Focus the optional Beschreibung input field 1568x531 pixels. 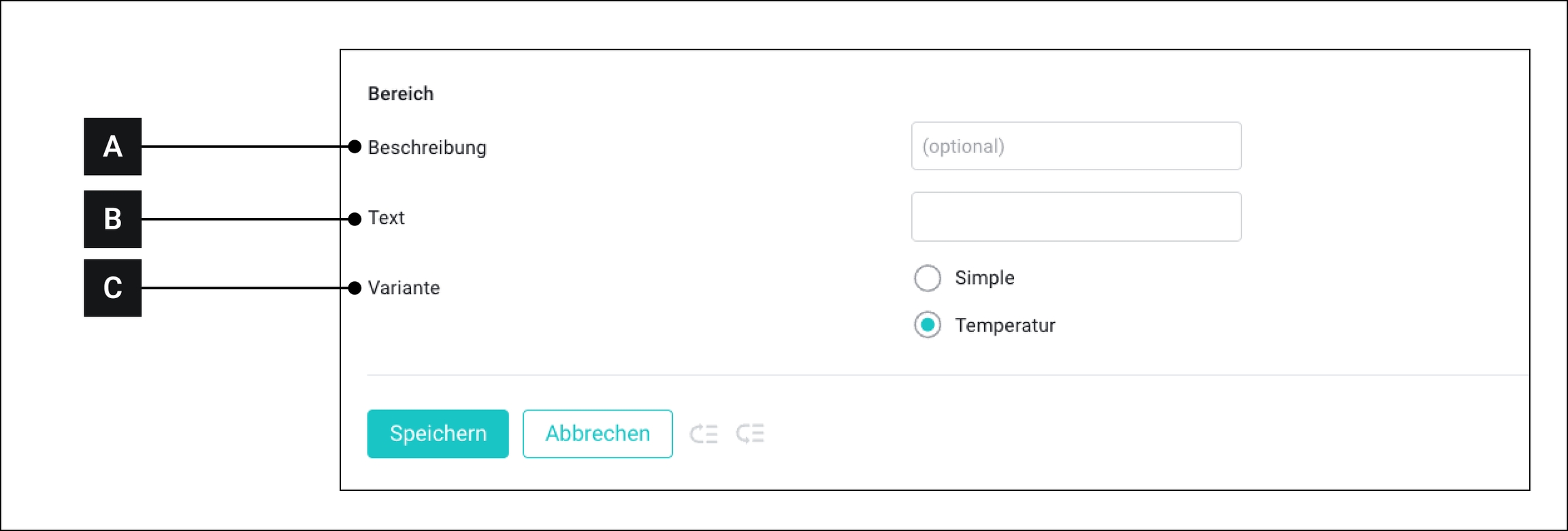tap(1076, 146)
